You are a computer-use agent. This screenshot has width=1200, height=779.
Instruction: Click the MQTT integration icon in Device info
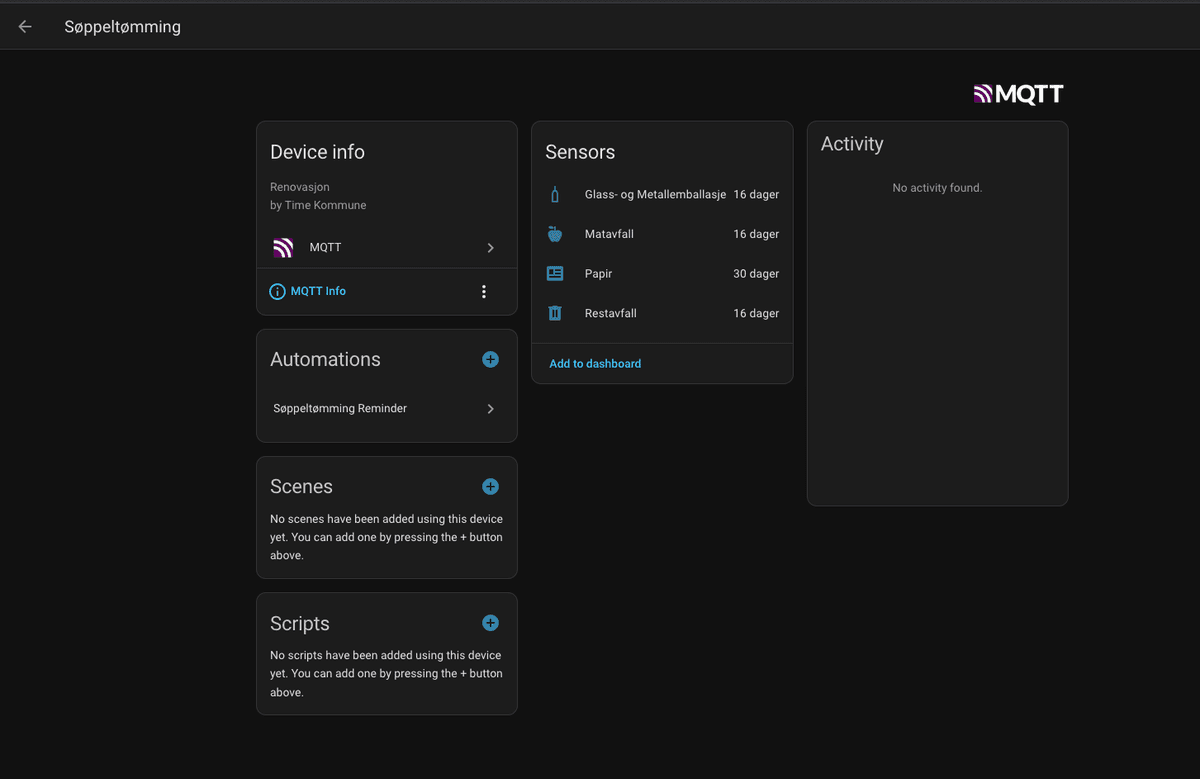[283, 248]
